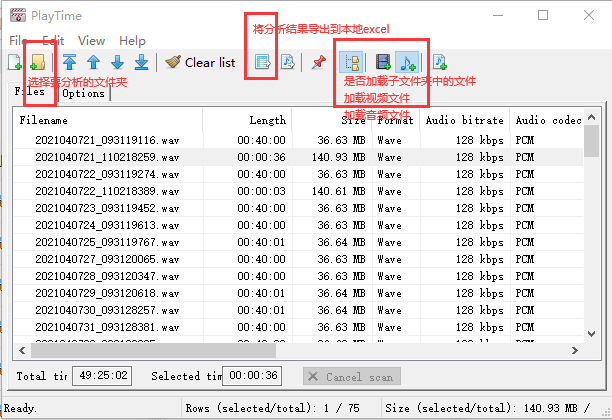Select file 2021040721_093119116.wav
Screen dimensions: 612x420
107,140
